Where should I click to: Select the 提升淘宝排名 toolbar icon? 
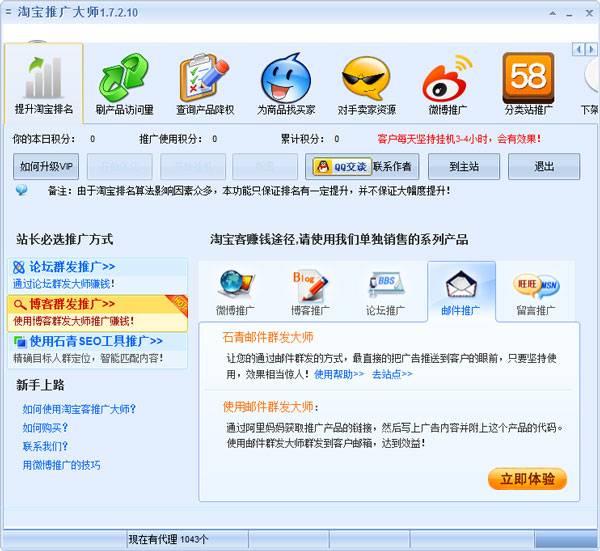coord(43,82)
